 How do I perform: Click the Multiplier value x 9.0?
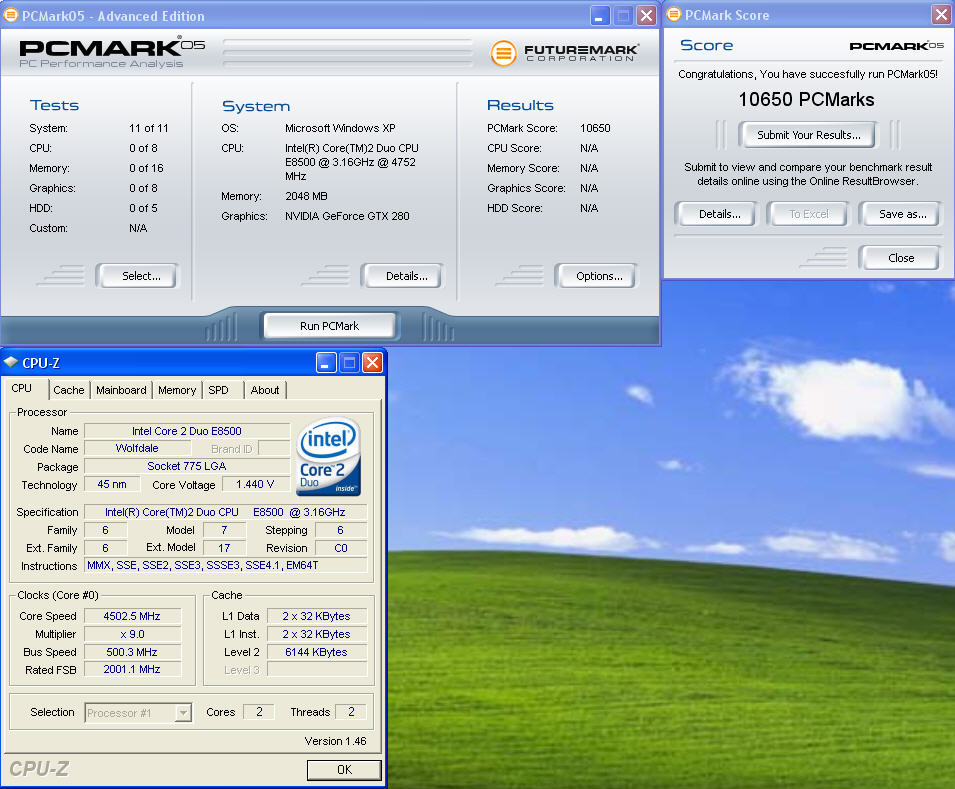[x=132, y=634]
